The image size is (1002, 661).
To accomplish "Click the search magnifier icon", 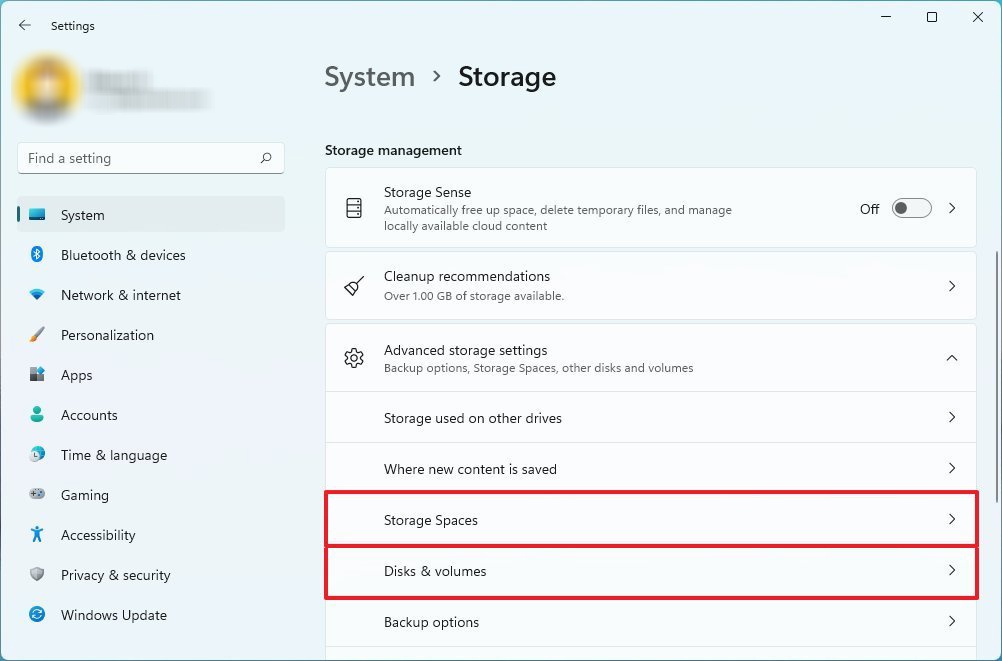I will [266, 158].
